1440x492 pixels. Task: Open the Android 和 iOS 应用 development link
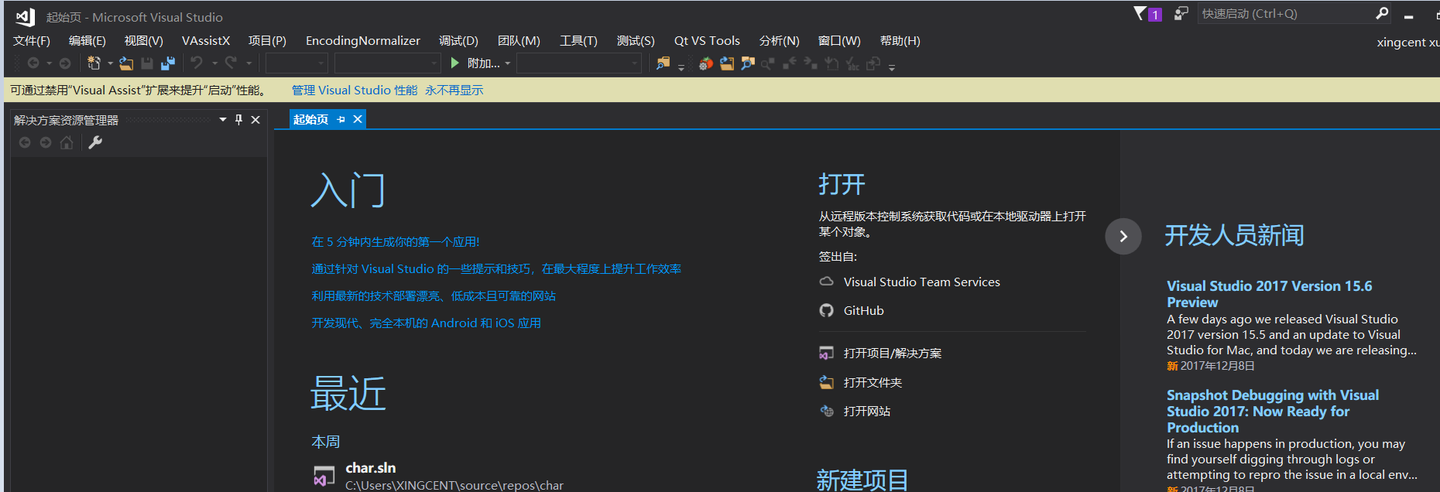[426, 323]
